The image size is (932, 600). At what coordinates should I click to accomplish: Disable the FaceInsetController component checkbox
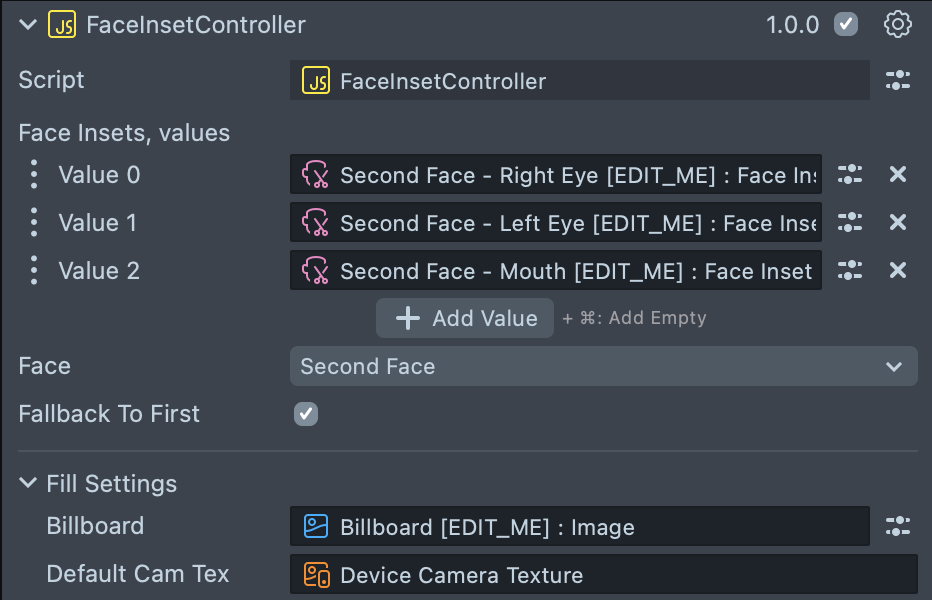click(x=846, y=25)
